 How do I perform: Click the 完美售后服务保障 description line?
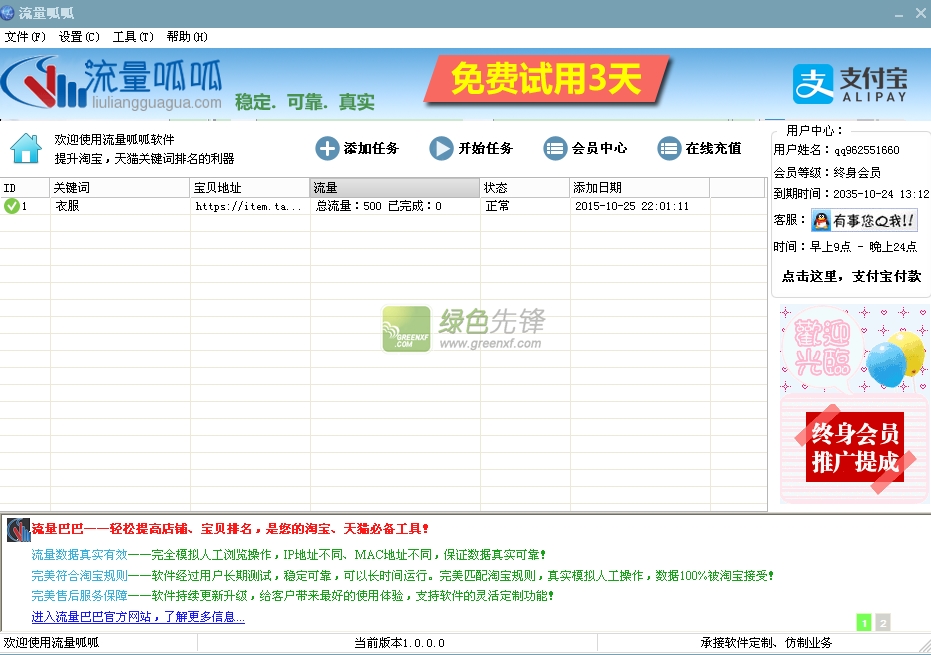tap(292, 596)
